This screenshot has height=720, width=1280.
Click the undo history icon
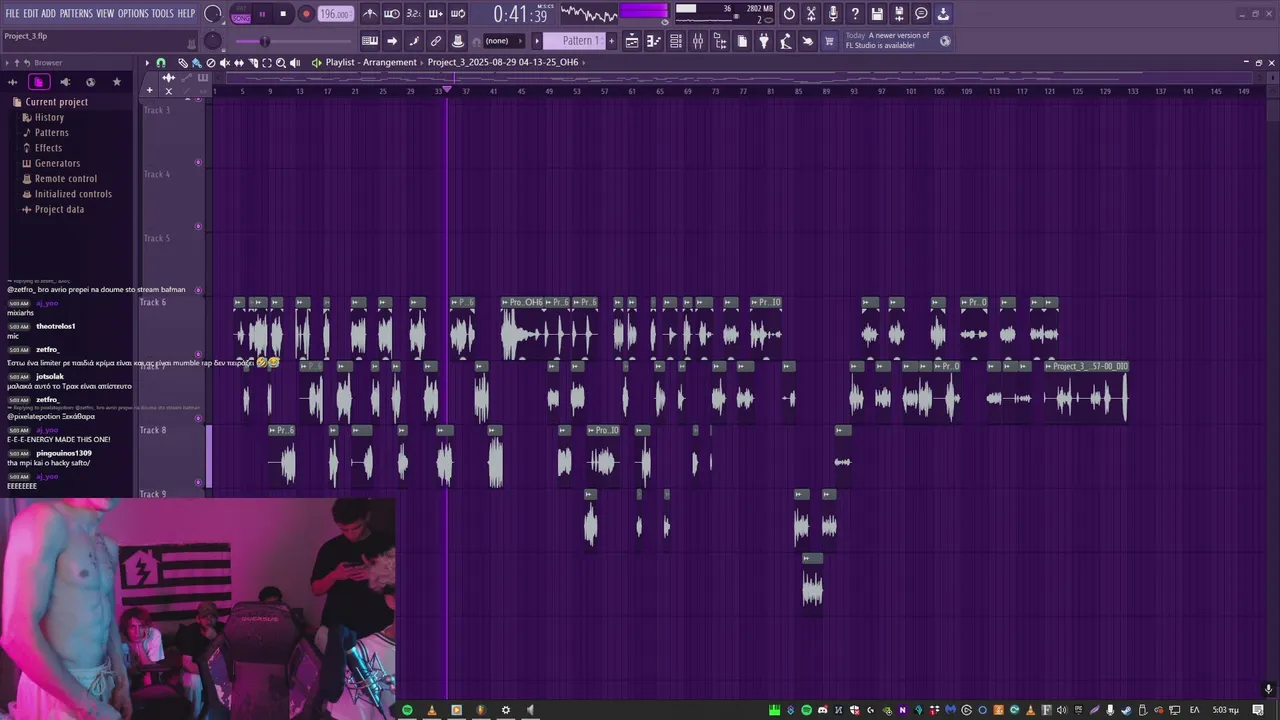pos(789,14)
